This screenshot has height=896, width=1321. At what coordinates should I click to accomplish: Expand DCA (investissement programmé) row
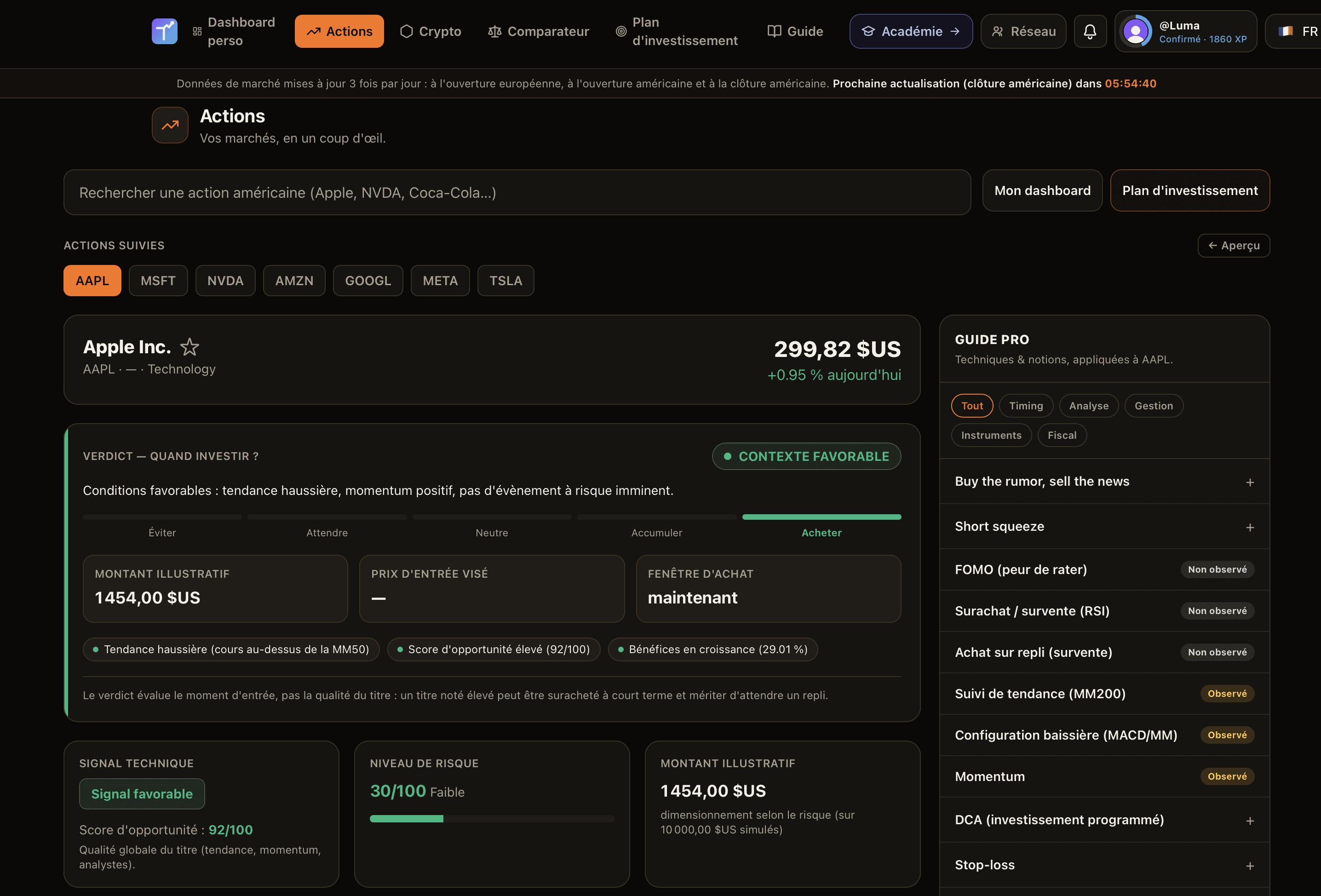[1104, 820]
